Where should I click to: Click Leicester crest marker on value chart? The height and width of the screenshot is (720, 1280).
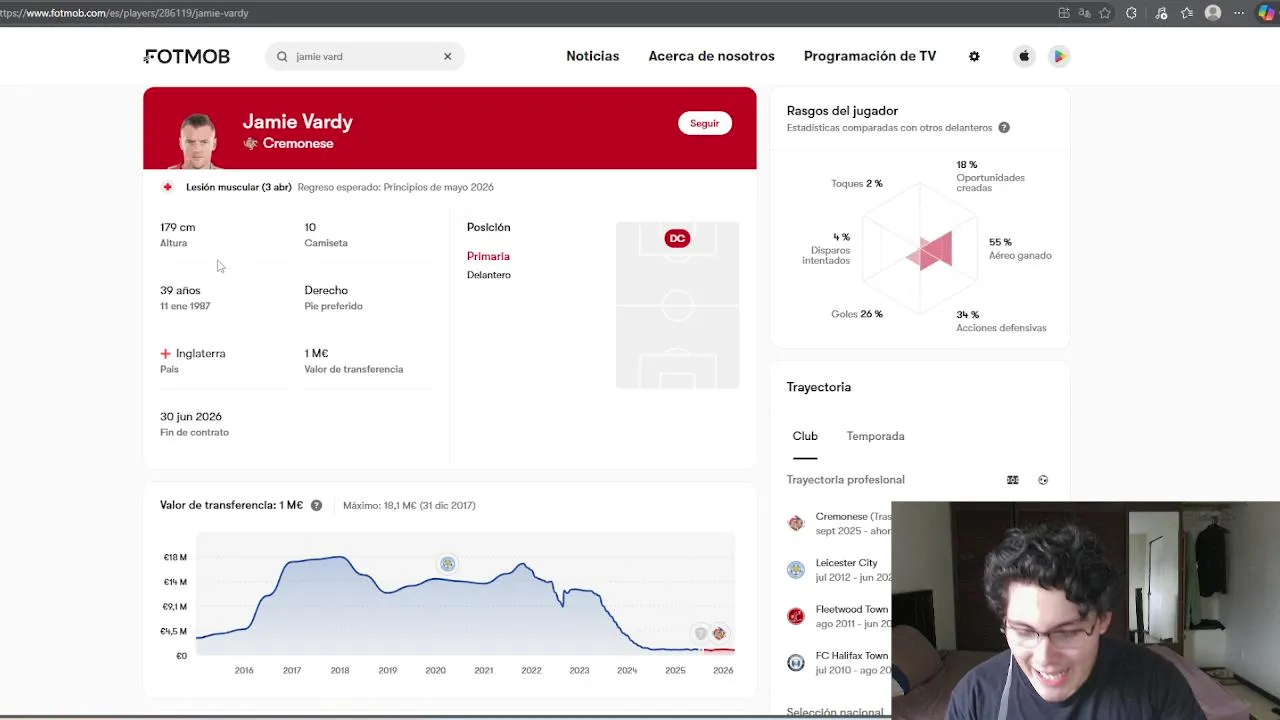pyautogui.click(x=447, y=564)
